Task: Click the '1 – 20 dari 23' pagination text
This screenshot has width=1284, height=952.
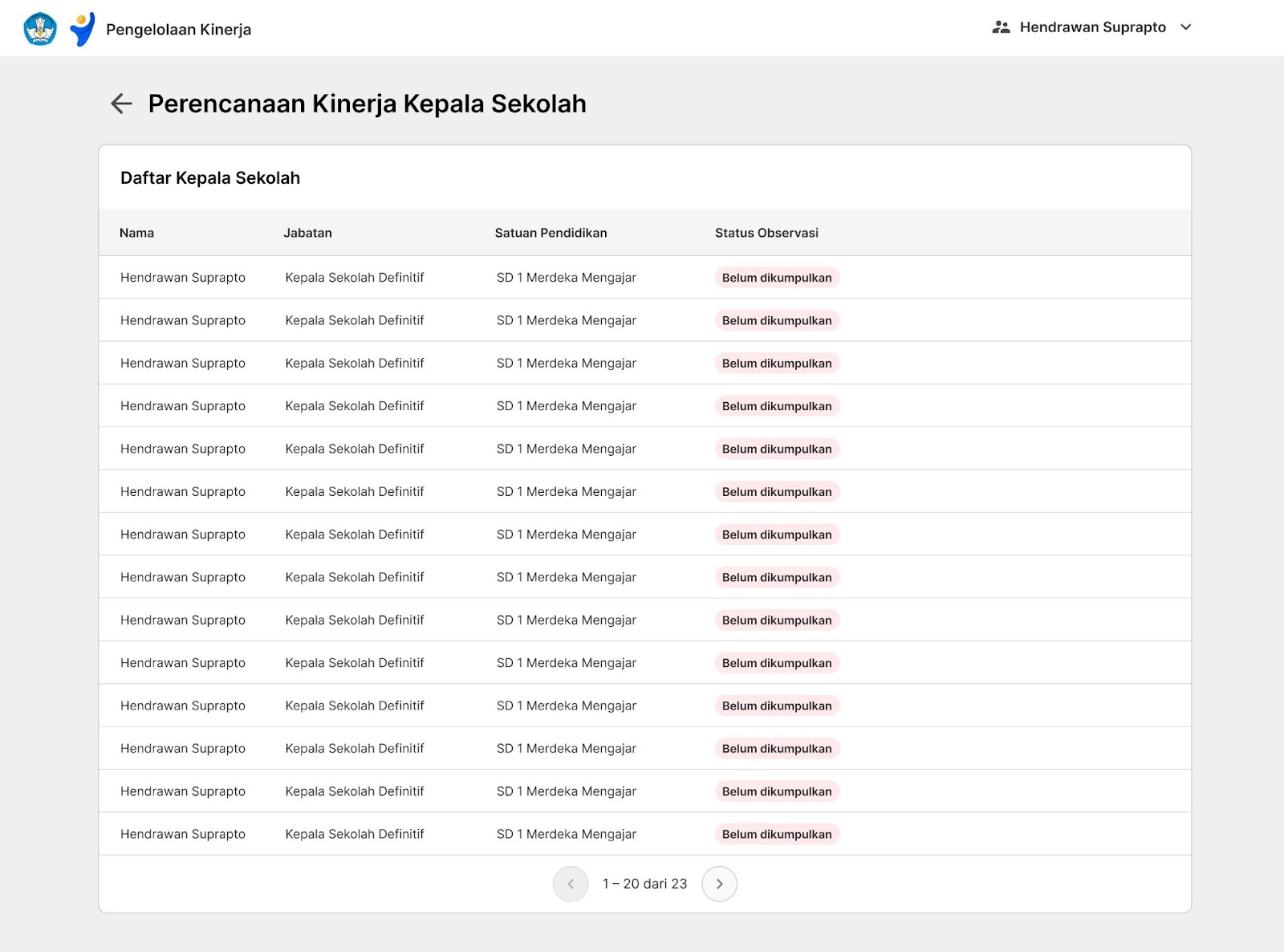Action: tap(645, 884)
